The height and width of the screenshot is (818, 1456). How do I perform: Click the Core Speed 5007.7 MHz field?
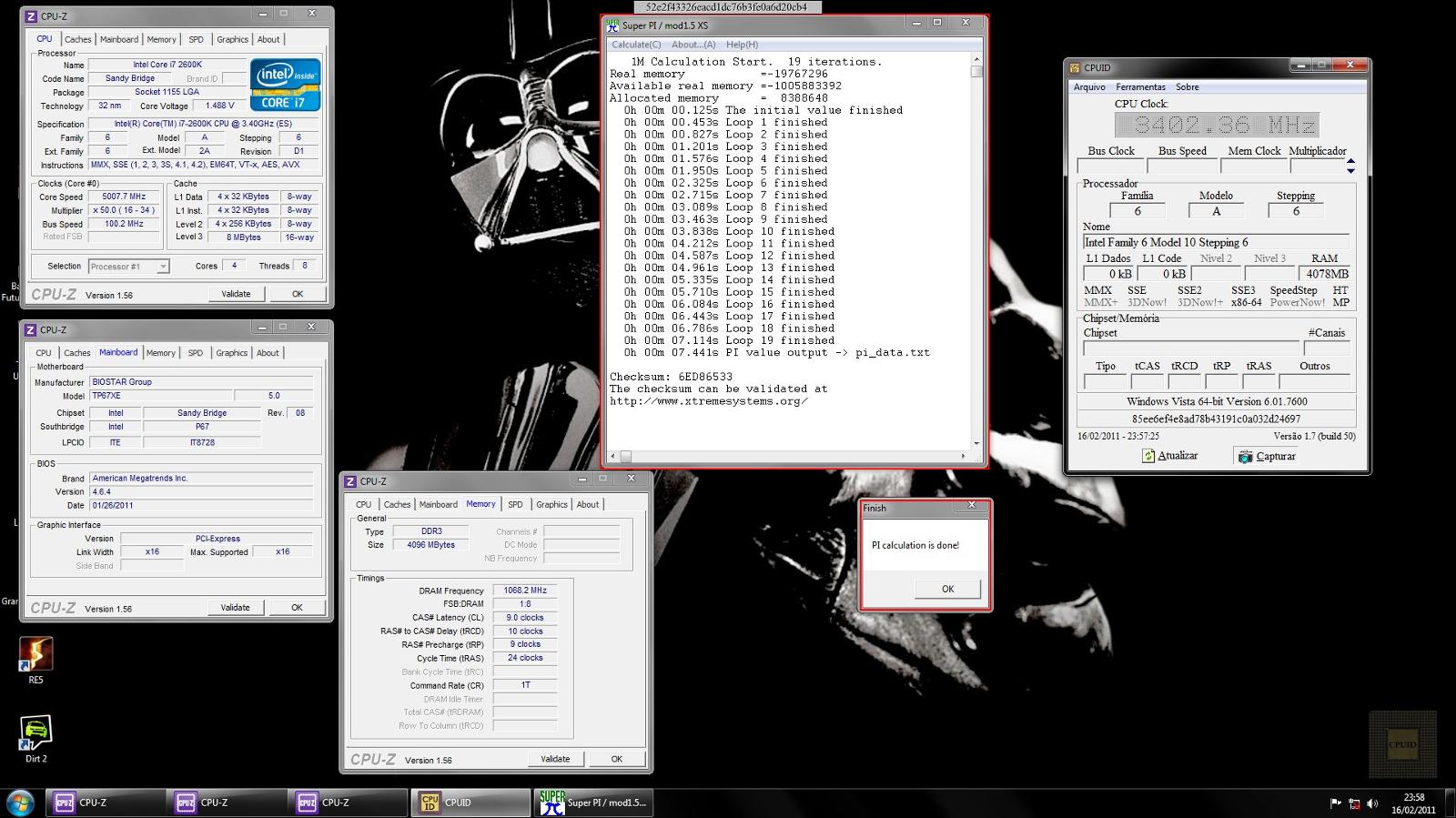click(125, 197)
